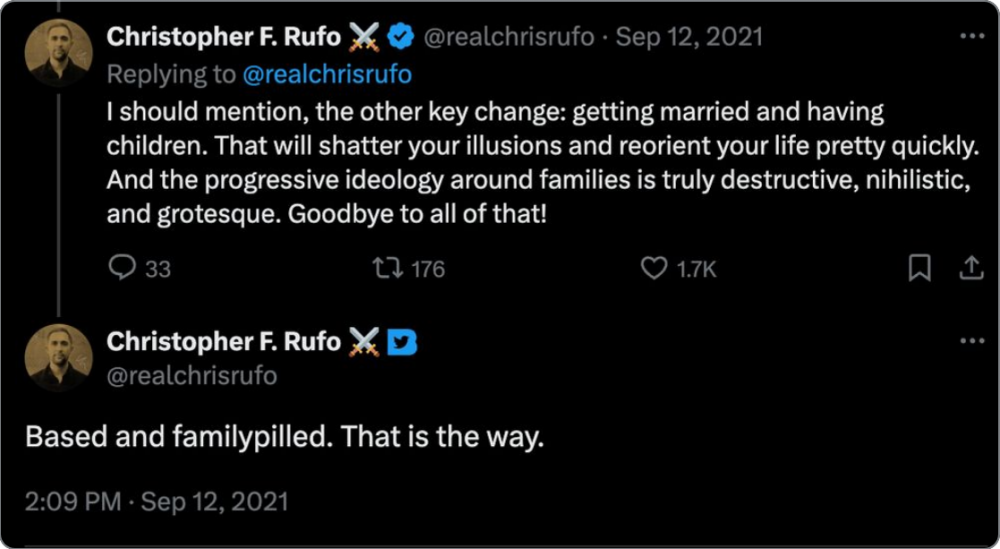Click the Twitter bird badge beside the lower name
Image resolution: width=1000 pixels, height=549 pixels.
[x=402, y=342]
